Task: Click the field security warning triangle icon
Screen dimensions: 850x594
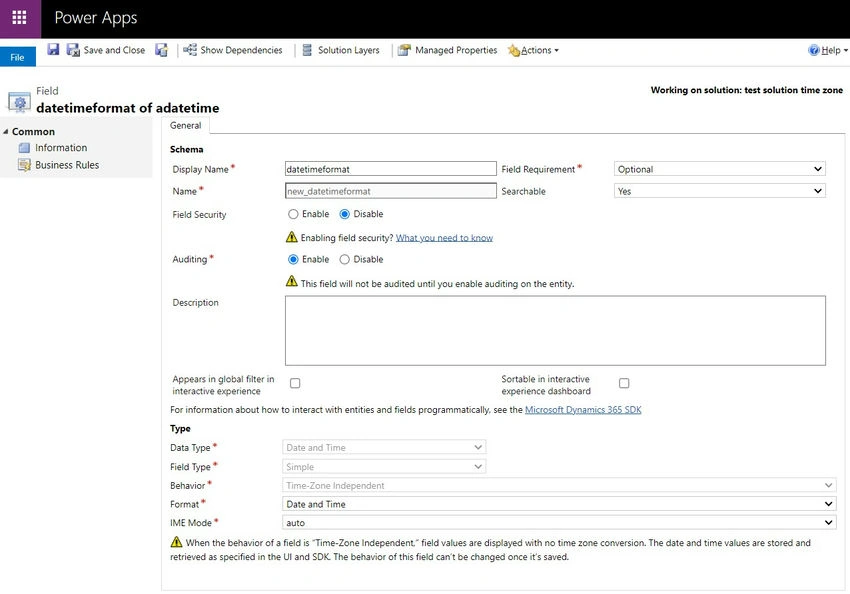Action: (292, 237)
